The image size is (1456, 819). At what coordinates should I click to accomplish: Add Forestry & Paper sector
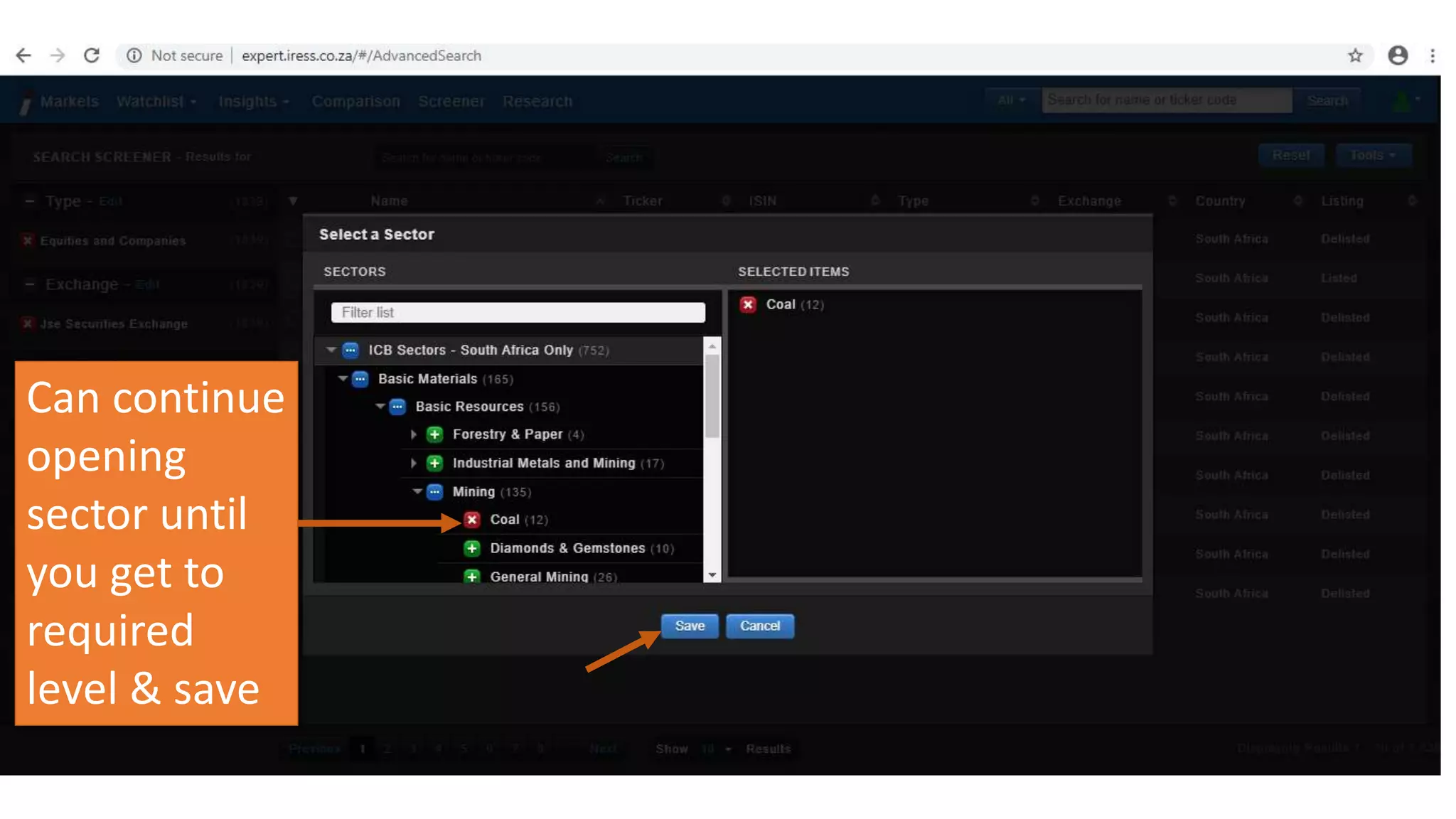pyautogui.click(x=434, y=434)
